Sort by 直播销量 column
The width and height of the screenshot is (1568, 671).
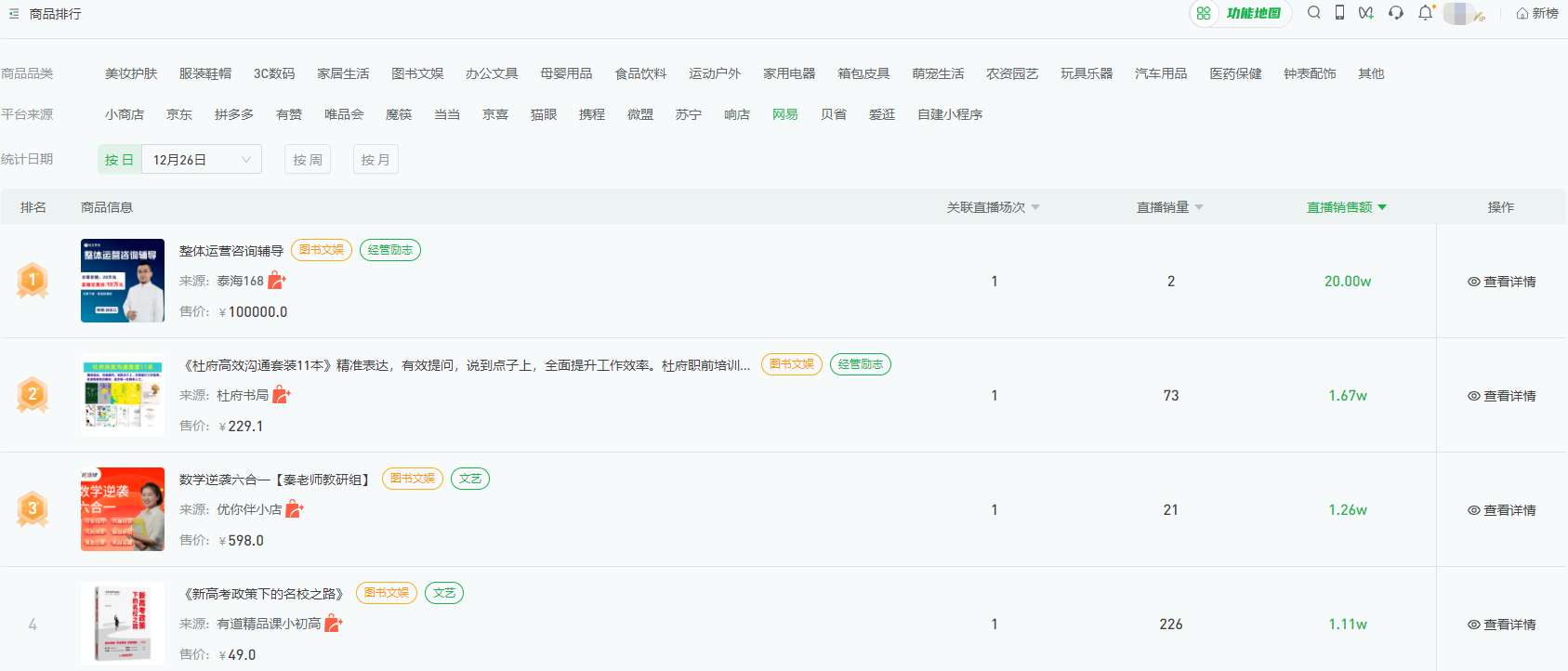coord(1169,207)
